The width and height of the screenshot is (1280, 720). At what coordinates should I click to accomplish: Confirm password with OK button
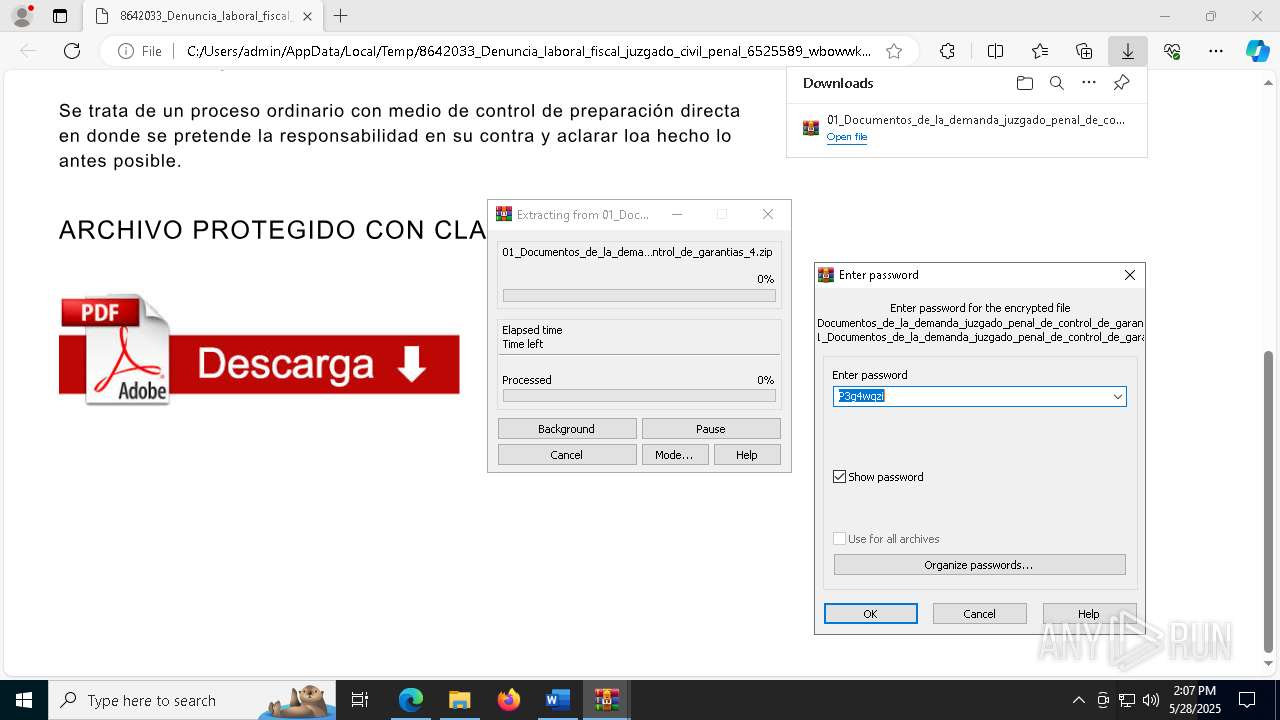point(871,614)
